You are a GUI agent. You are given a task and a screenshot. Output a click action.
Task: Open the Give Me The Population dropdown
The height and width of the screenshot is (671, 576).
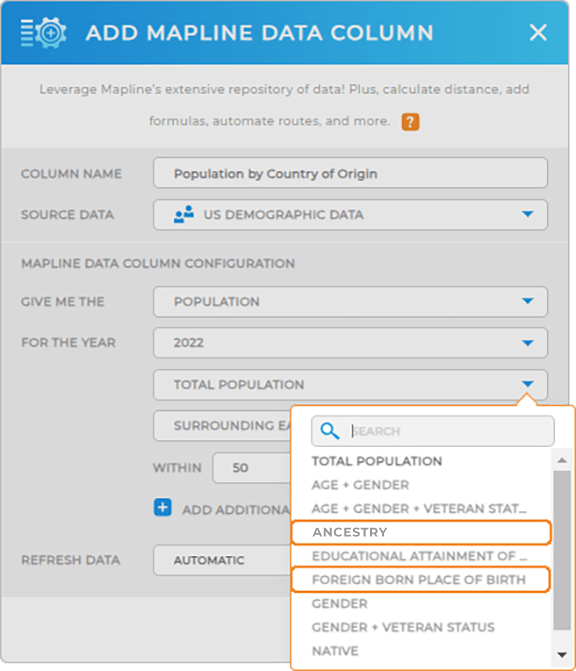pos(350,302)
